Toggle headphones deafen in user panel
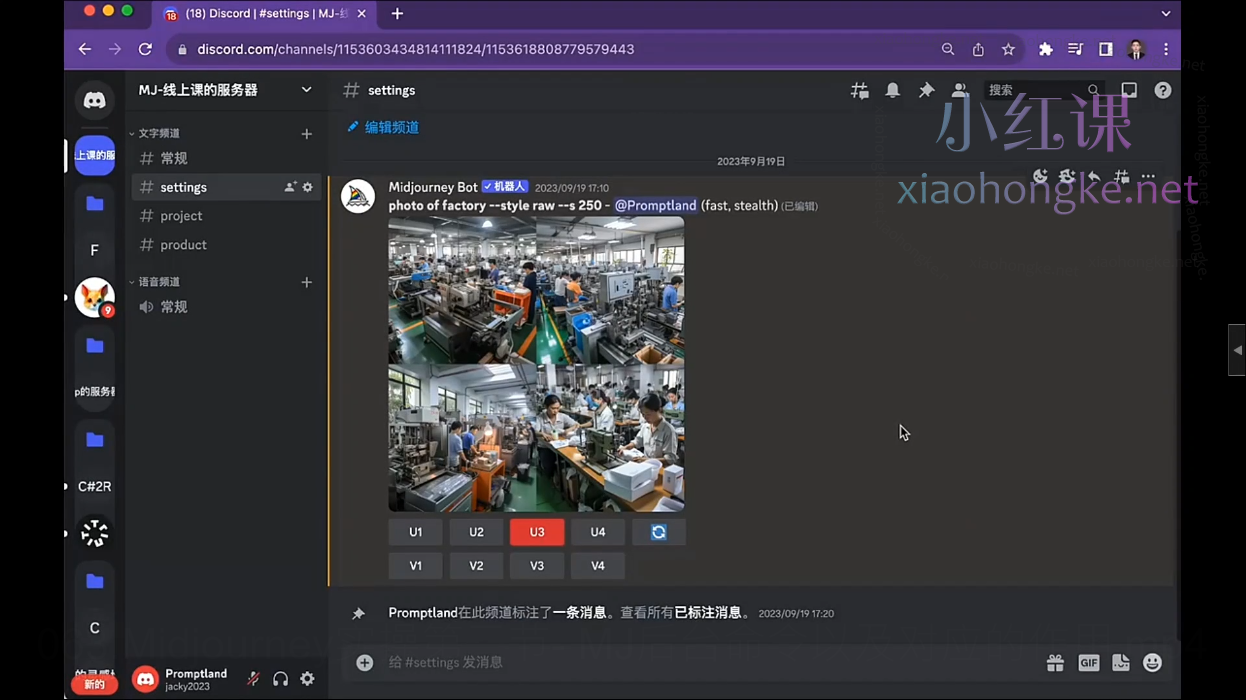The height and width of the screenshot is (700, 1246). point(281,679)
